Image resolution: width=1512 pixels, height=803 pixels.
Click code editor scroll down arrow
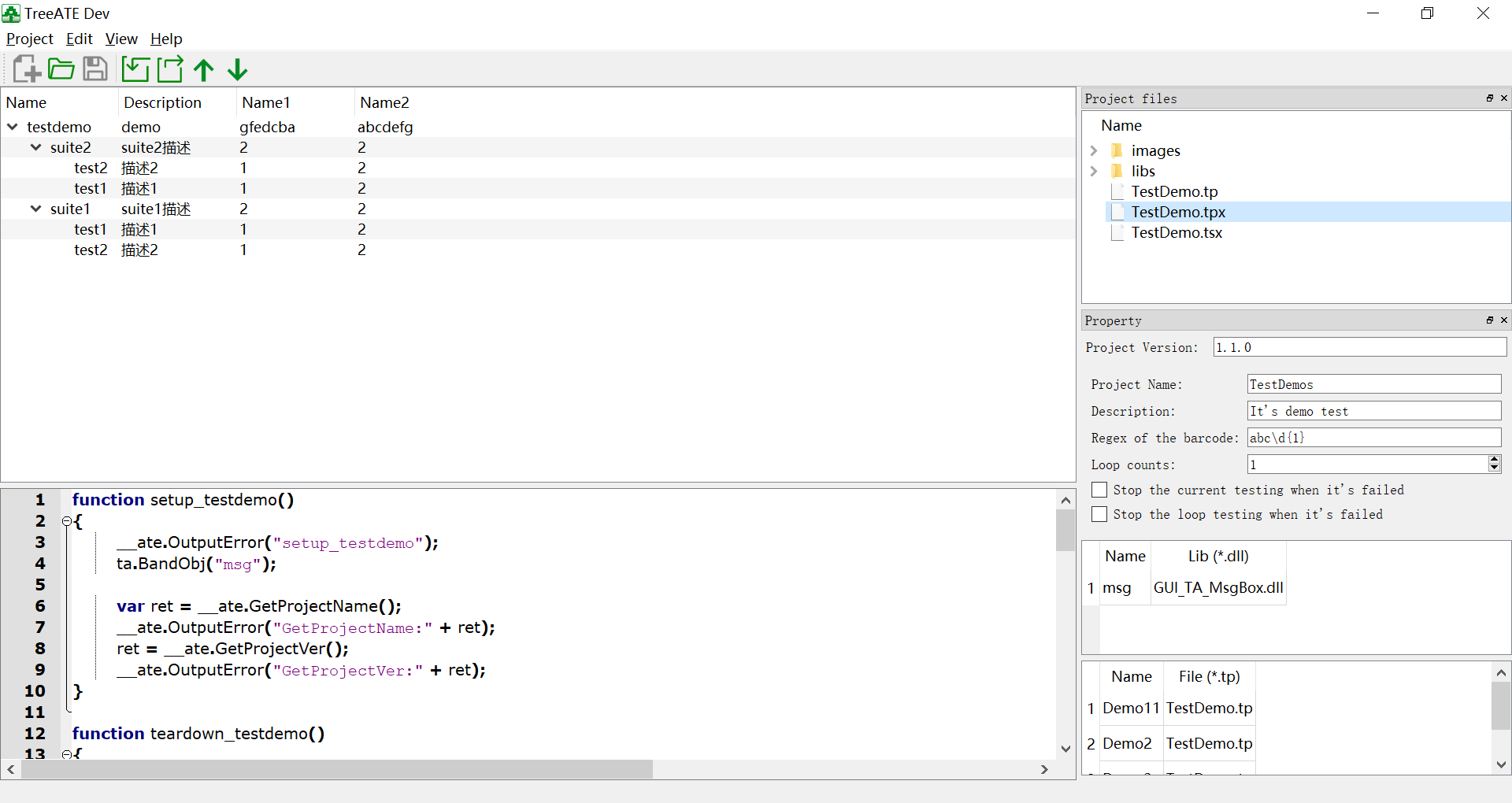1065,749
